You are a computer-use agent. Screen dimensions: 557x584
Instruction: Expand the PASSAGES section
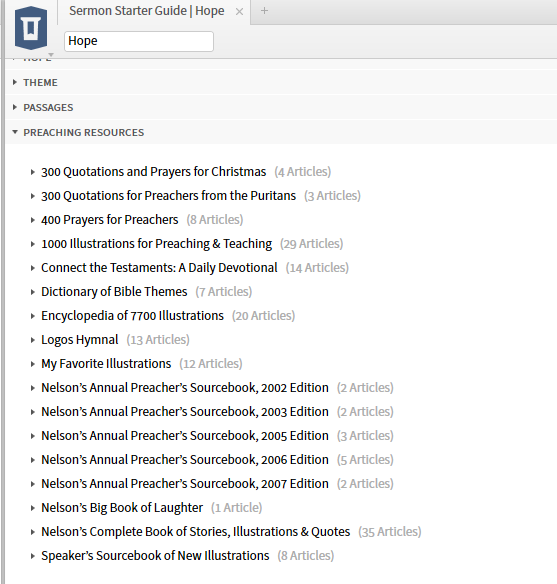coord(15,107)
